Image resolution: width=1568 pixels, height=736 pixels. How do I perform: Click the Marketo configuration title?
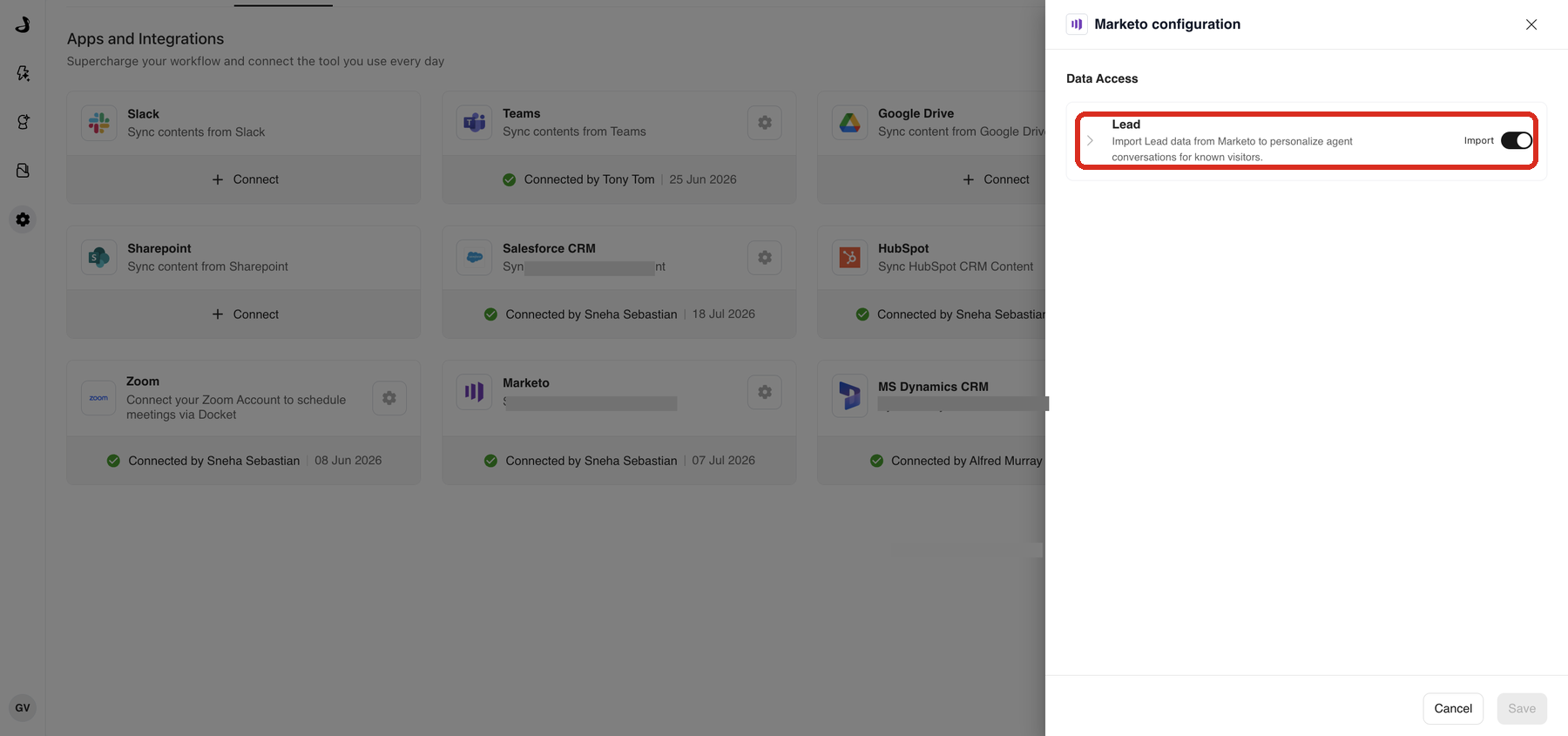1167,24
